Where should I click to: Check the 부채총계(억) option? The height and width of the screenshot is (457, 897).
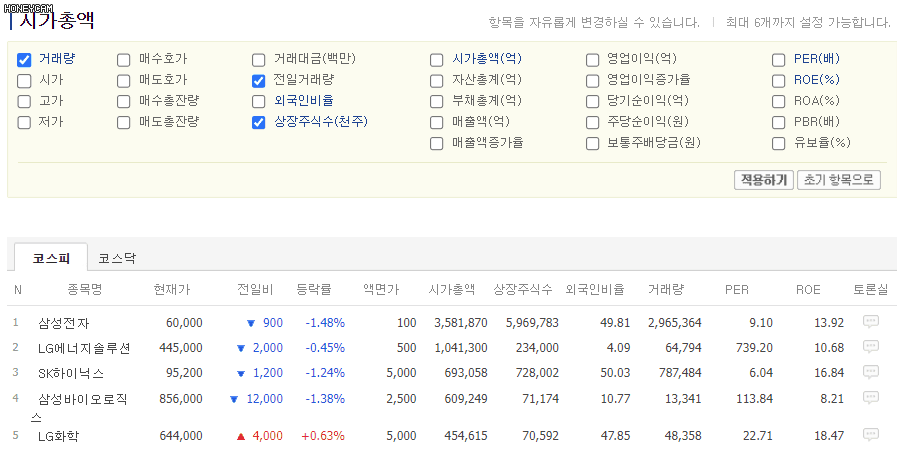pyautogui.click(x=436, y=102)
